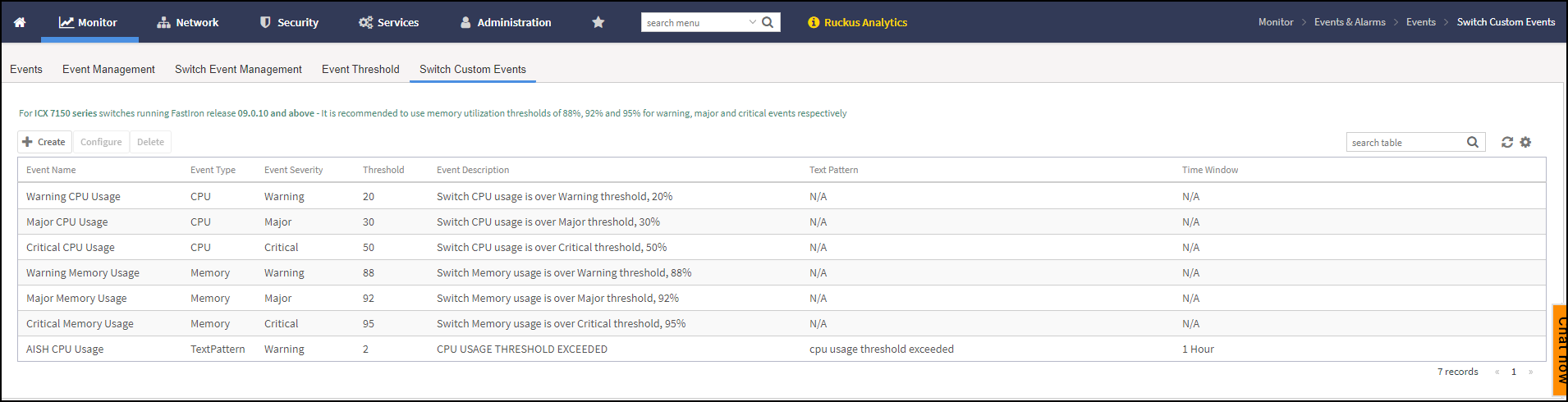Click threshold value 88
1568x402 pixels.
[369, 272]
